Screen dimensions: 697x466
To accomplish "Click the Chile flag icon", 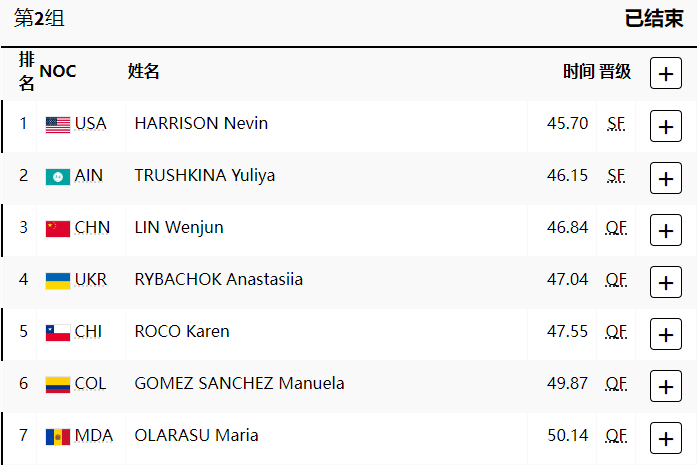I will tap(58, 333).
